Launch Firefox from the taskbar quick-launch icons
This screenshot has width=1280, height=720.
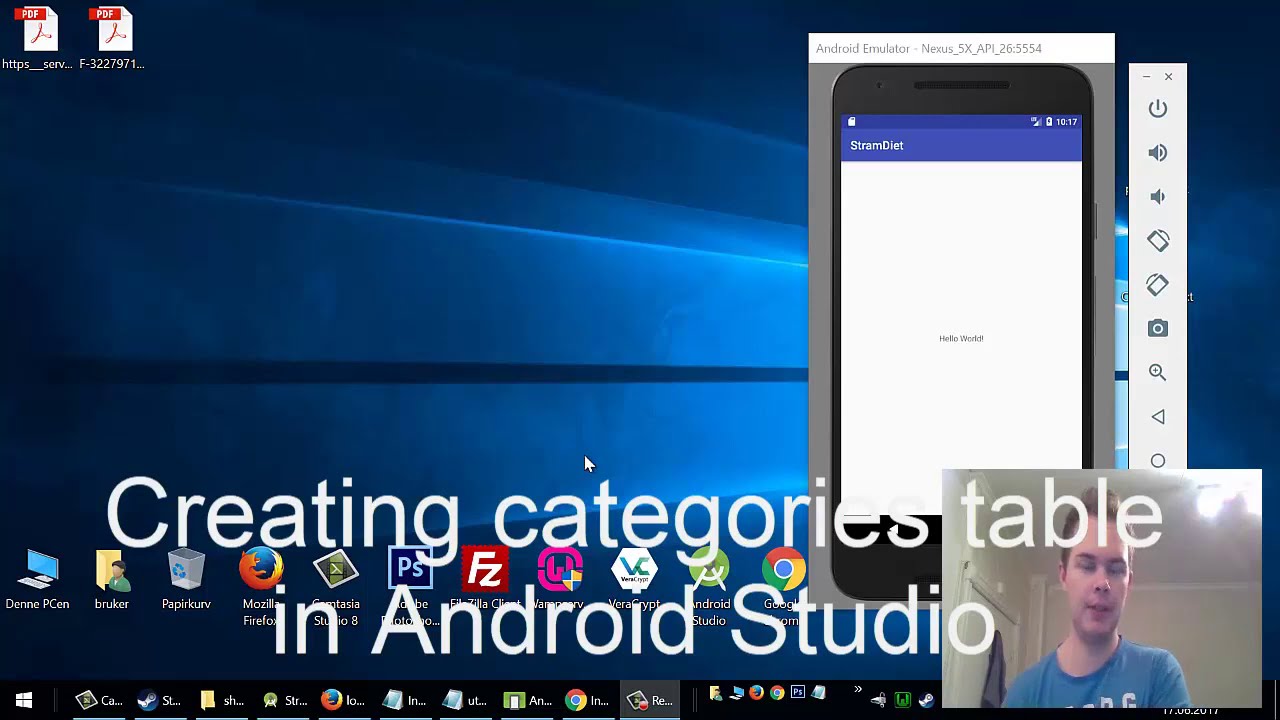[x=756, y=692]
